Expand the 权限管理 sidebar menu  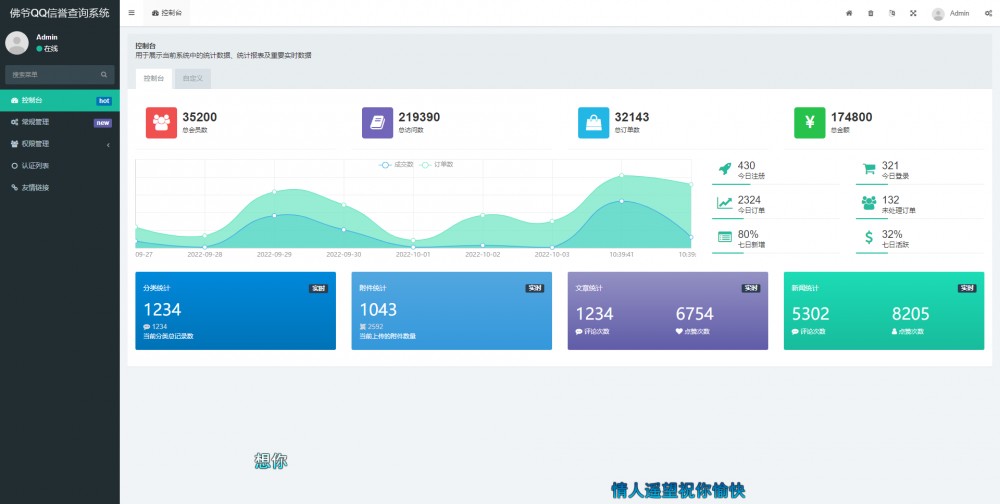60,144
